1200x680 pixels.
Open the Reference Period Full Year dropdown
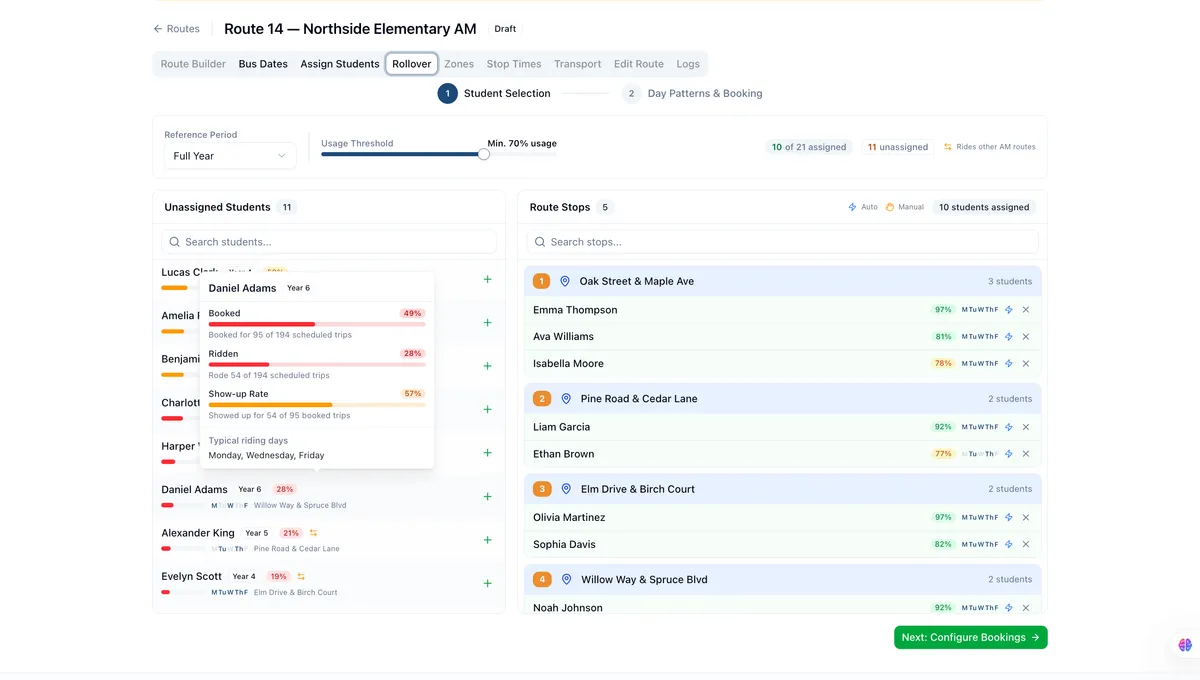coord(230,156)
